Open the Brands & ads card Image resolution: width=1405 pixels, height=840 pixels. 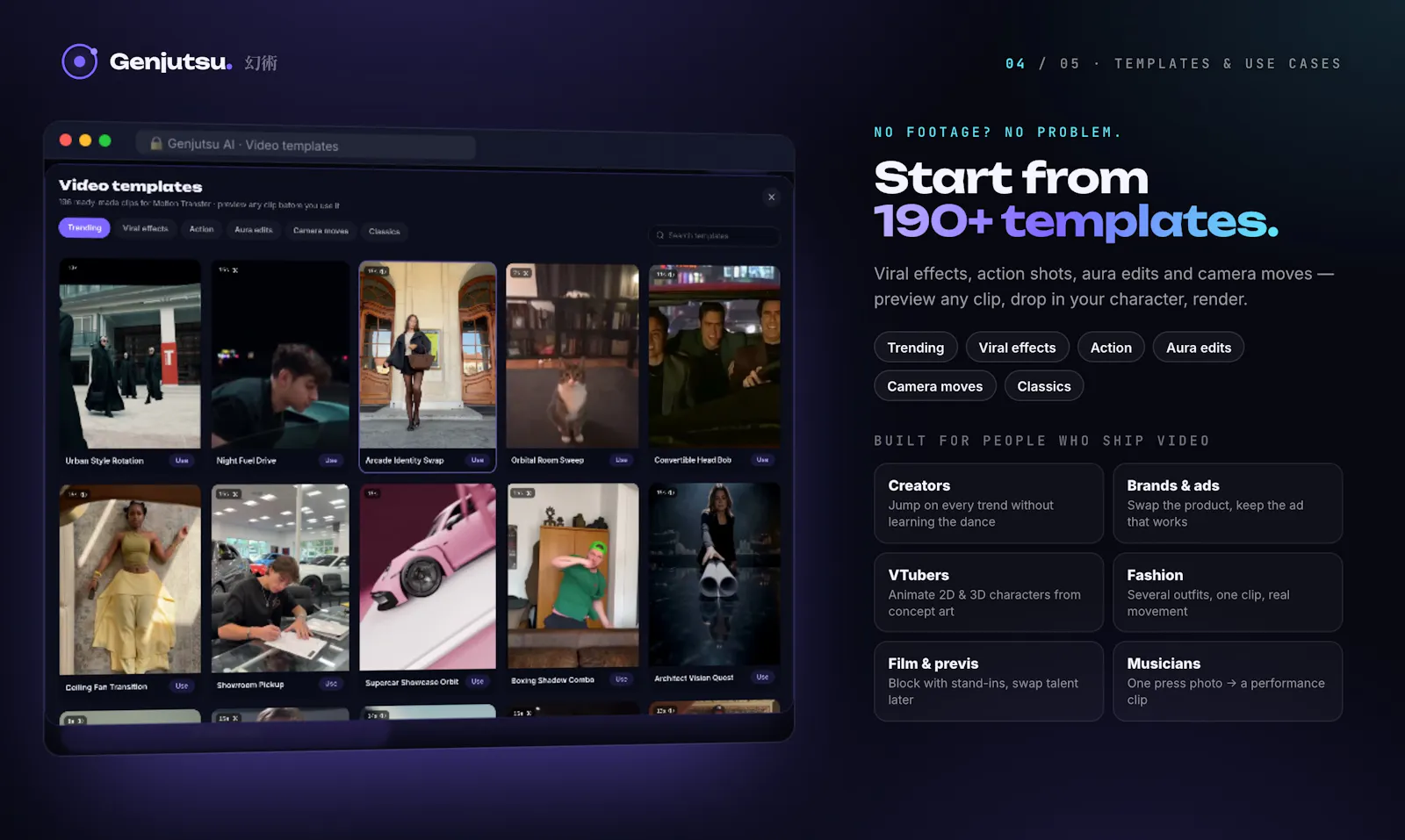coord(1228,503)
